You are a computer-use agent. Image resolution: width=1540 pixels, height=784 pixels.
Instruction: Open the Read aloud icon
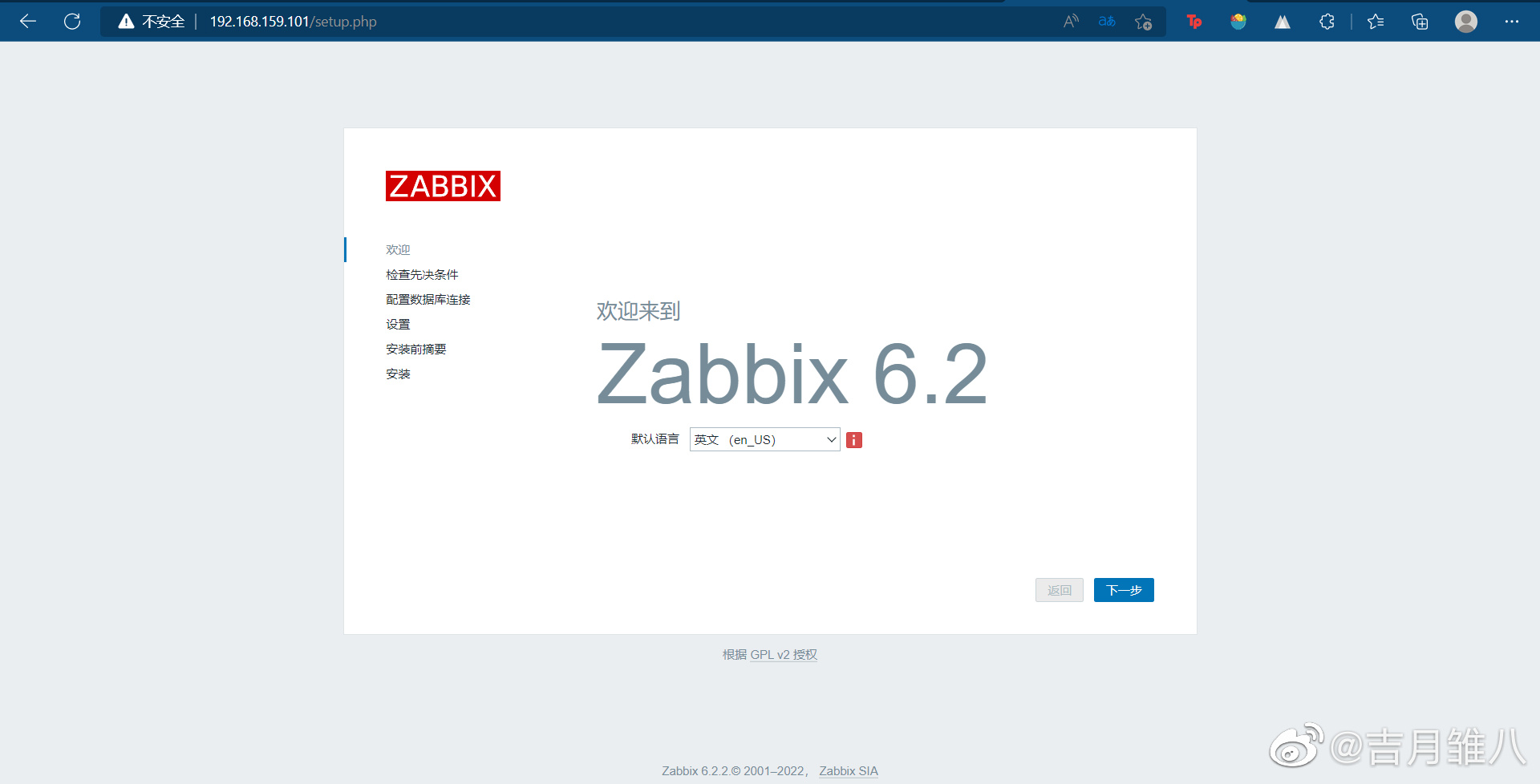coord(1071,22)
